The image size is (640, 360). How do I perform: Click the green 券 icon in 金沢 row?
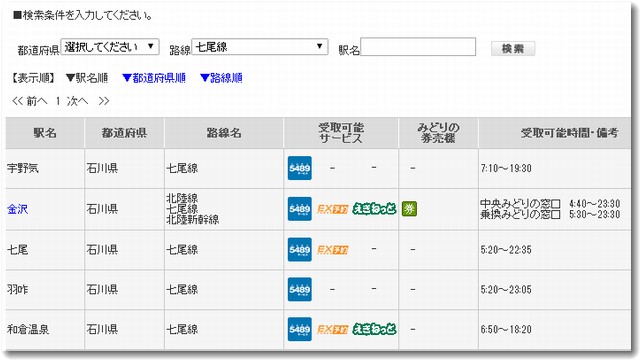pos(409,209)
